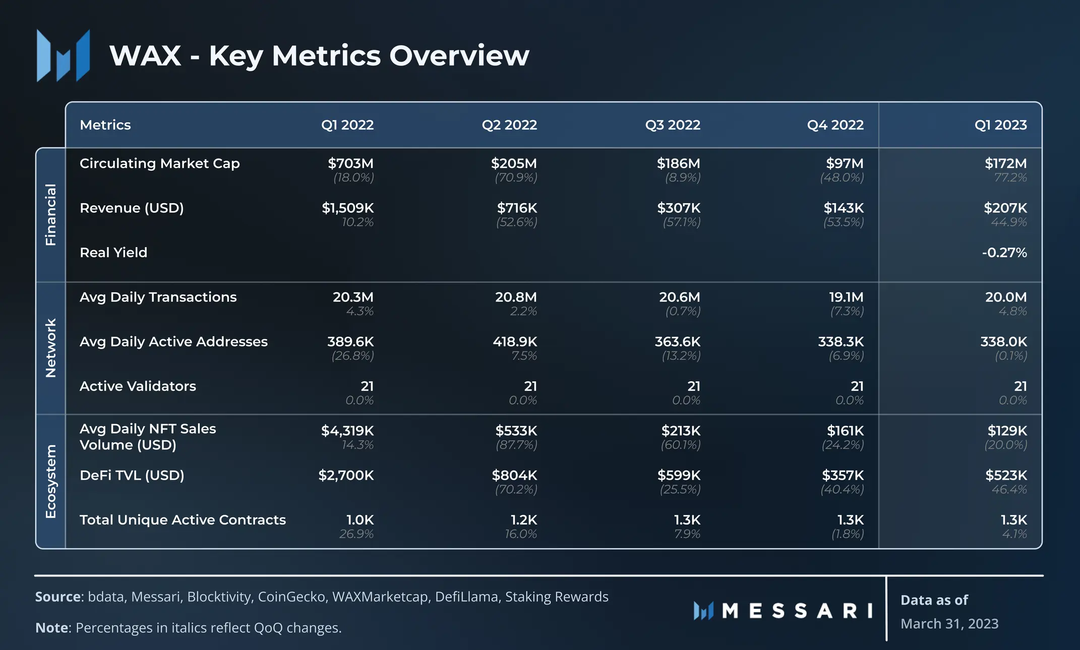This screenshot has width=1080, height=650.
Task: Select the 'Q2 2022' column header
Action: 510,125
